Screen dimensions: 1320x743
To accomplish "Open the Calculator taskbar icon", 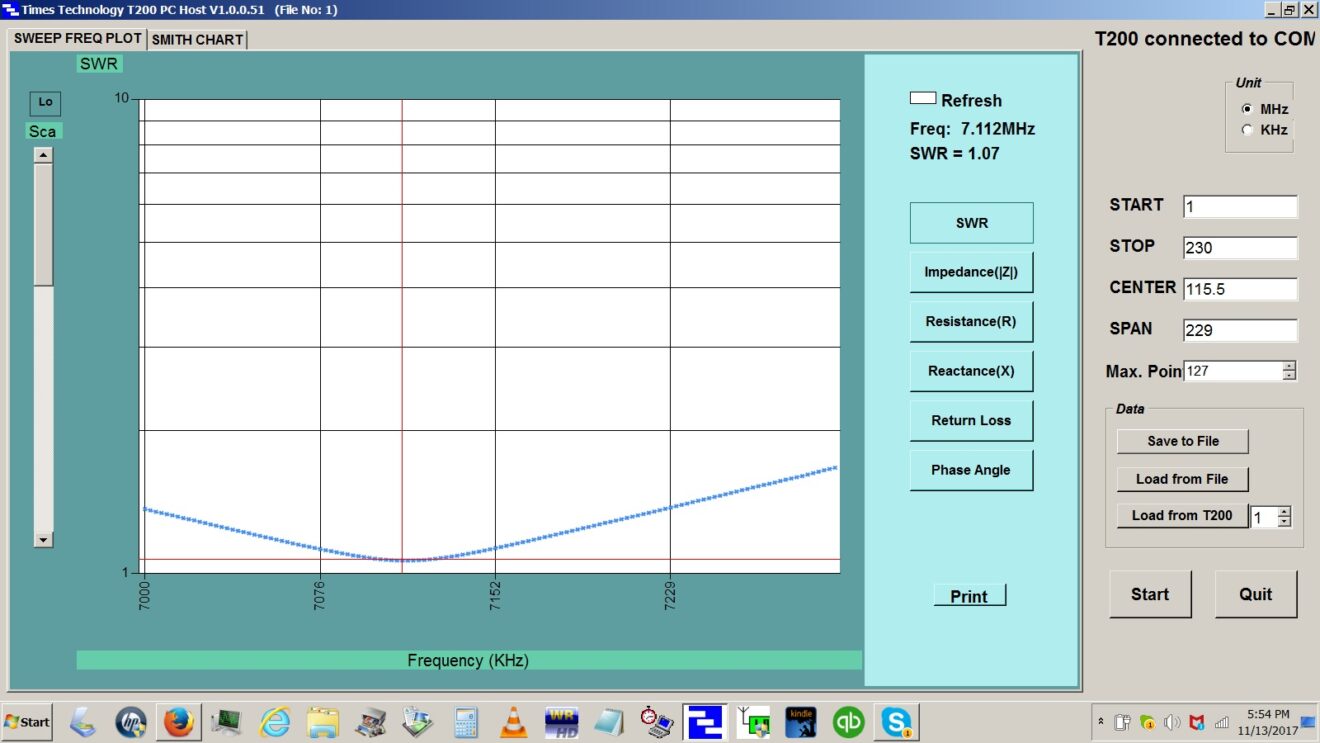I will click(466, 721).
